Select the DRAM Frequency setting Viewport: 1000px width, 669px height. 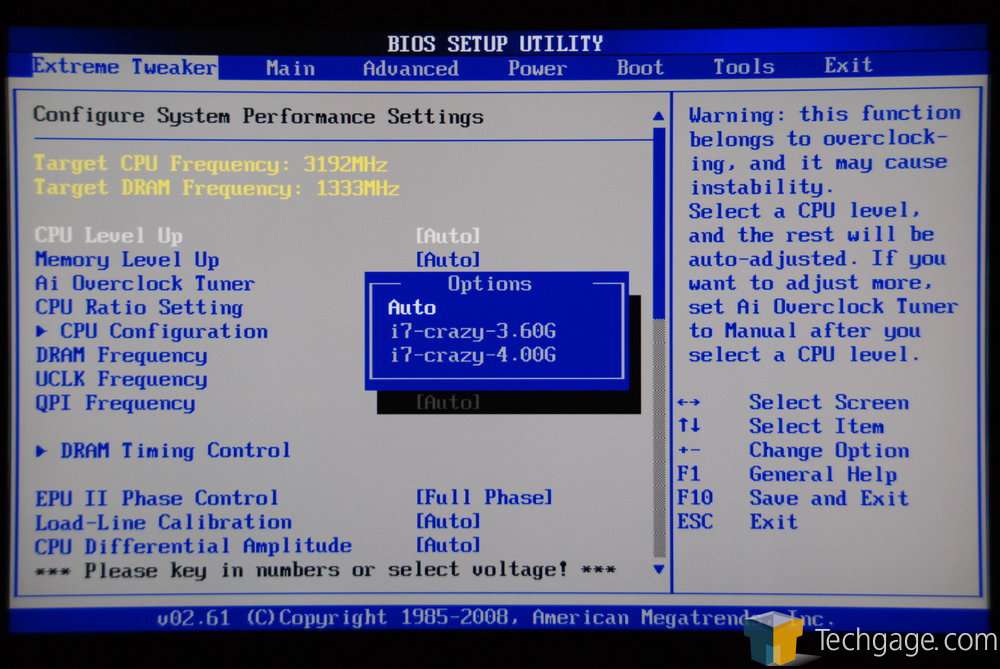pos(121,355)
